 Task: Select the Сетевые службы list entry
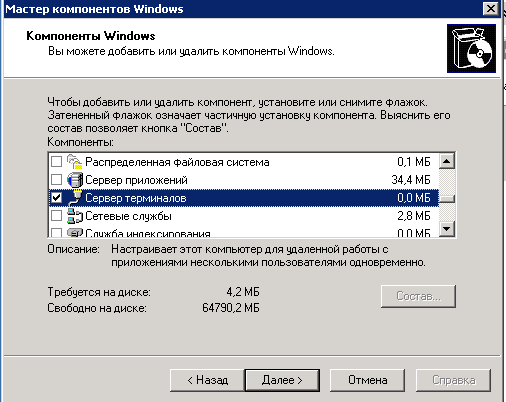click(244, 216)
